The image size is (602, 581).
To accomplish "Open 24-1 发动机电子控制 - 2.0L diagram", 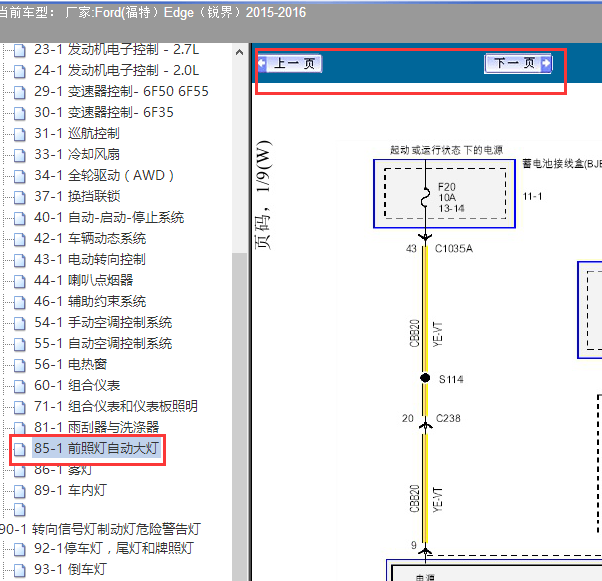I will point(116,70).
